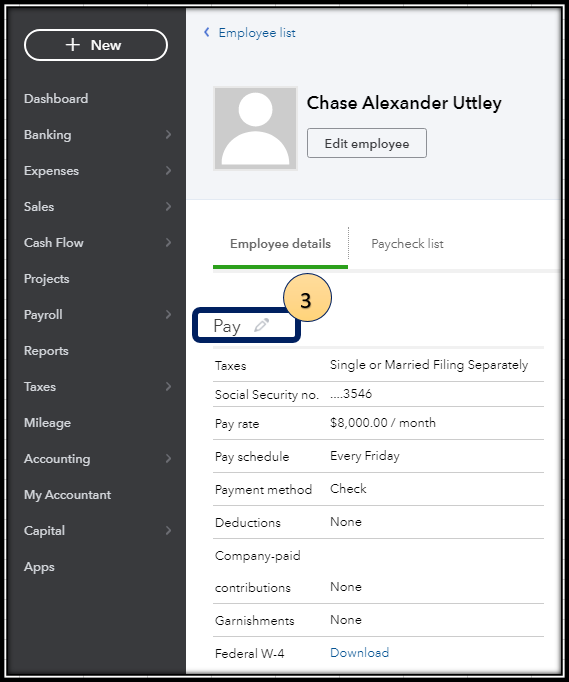Go back to Employee list link
The image size is (569, 682).
(x=257, y=33)
